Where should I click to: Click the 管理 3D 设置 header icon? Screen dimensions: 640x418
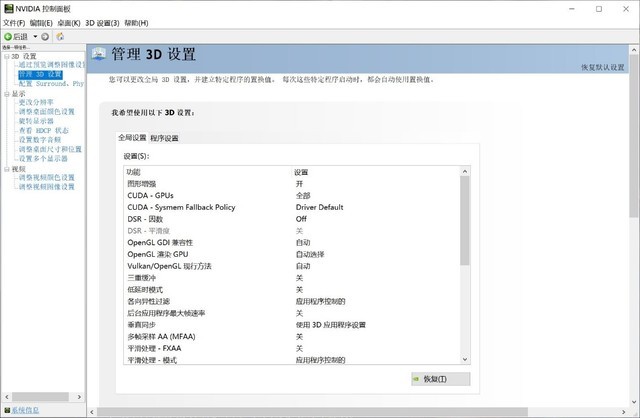point(99,54)
